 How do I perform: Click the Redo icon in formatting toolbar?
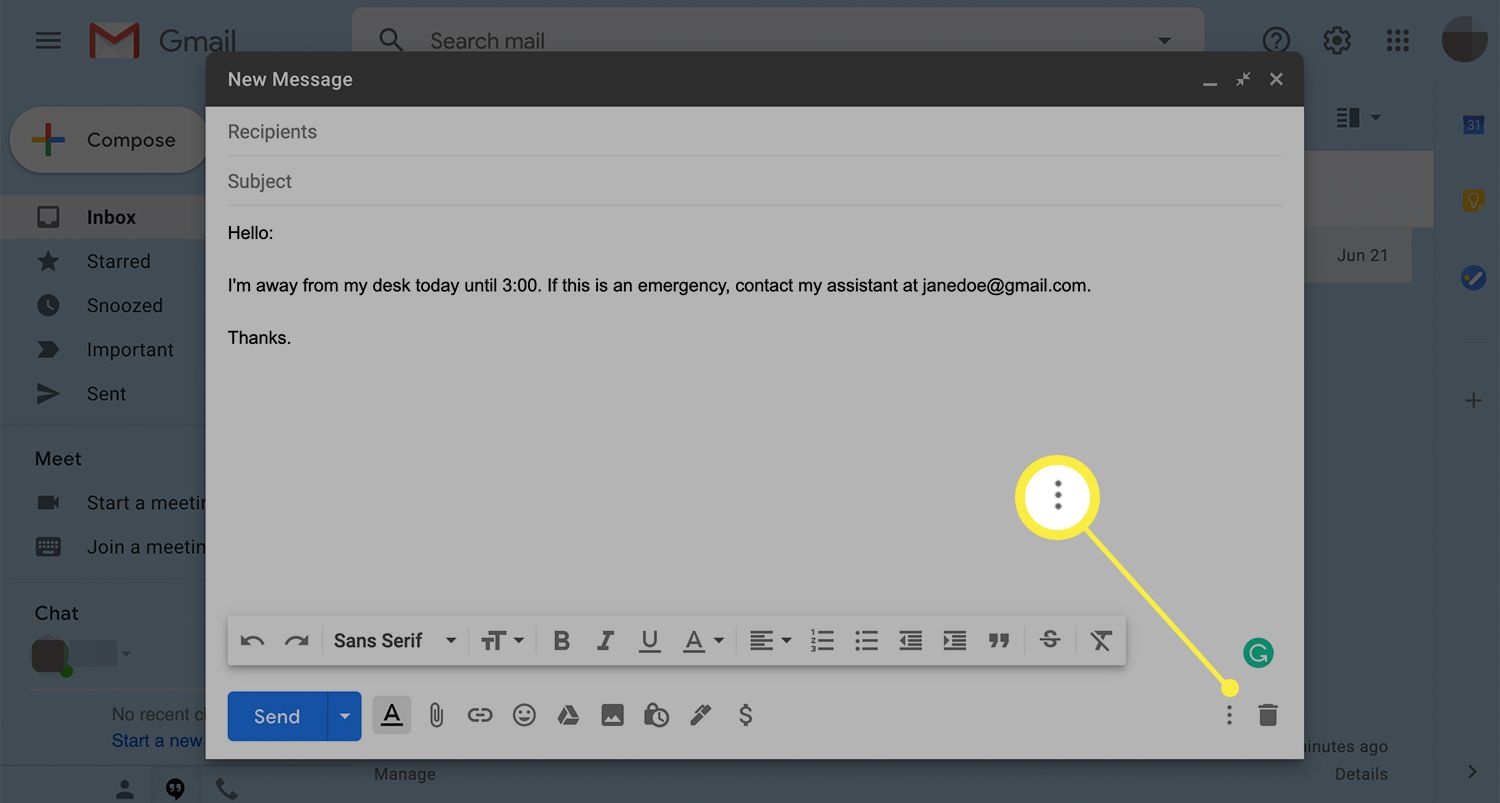point(297,641)
